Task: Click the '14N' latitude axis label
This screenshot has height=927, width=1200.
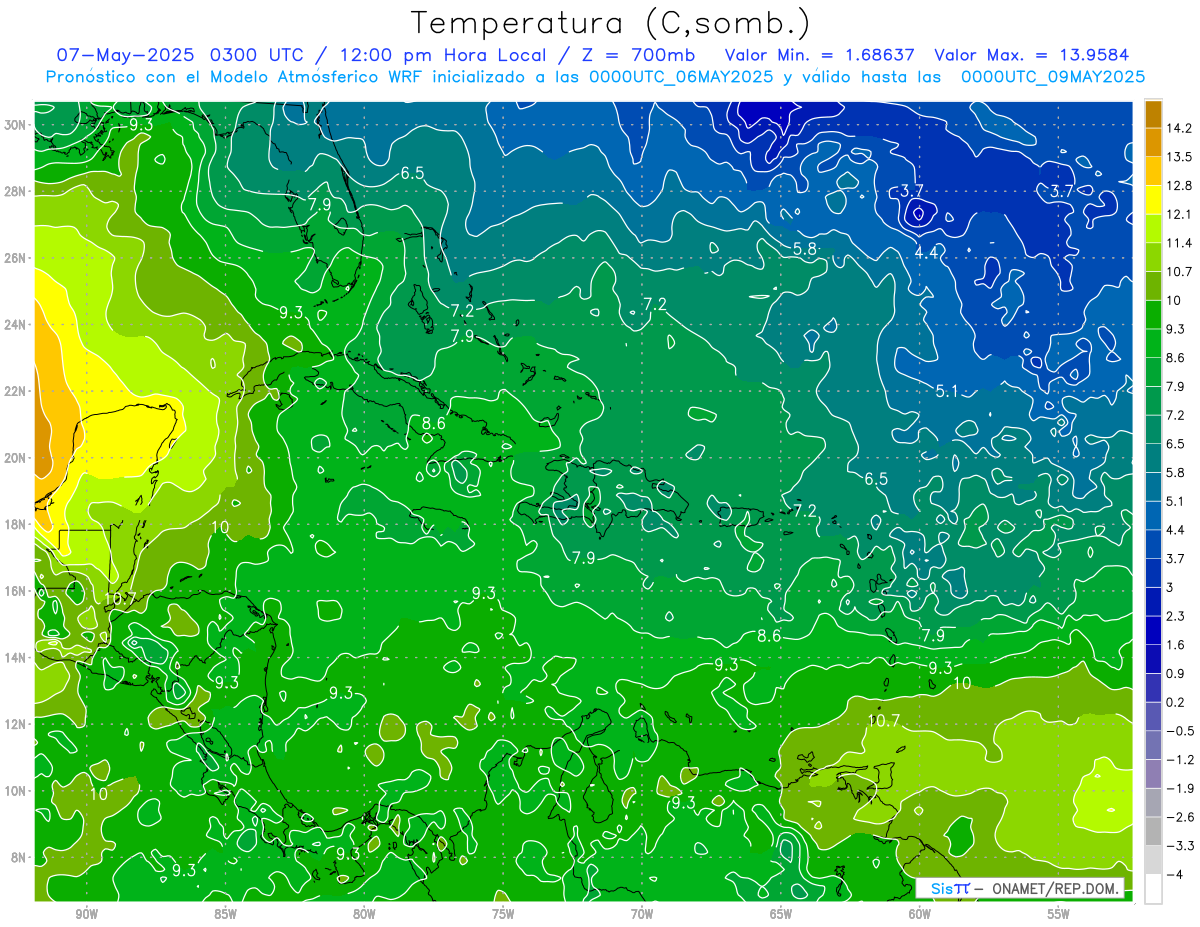Action: pos(16,658)
